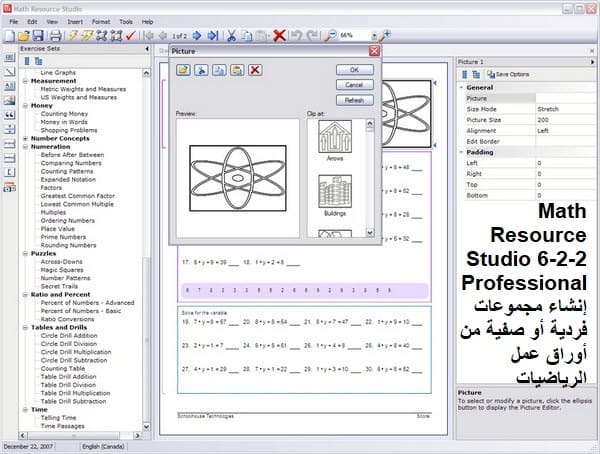
Task: Collapse the Measurement tree group
Action: (26, 81)
